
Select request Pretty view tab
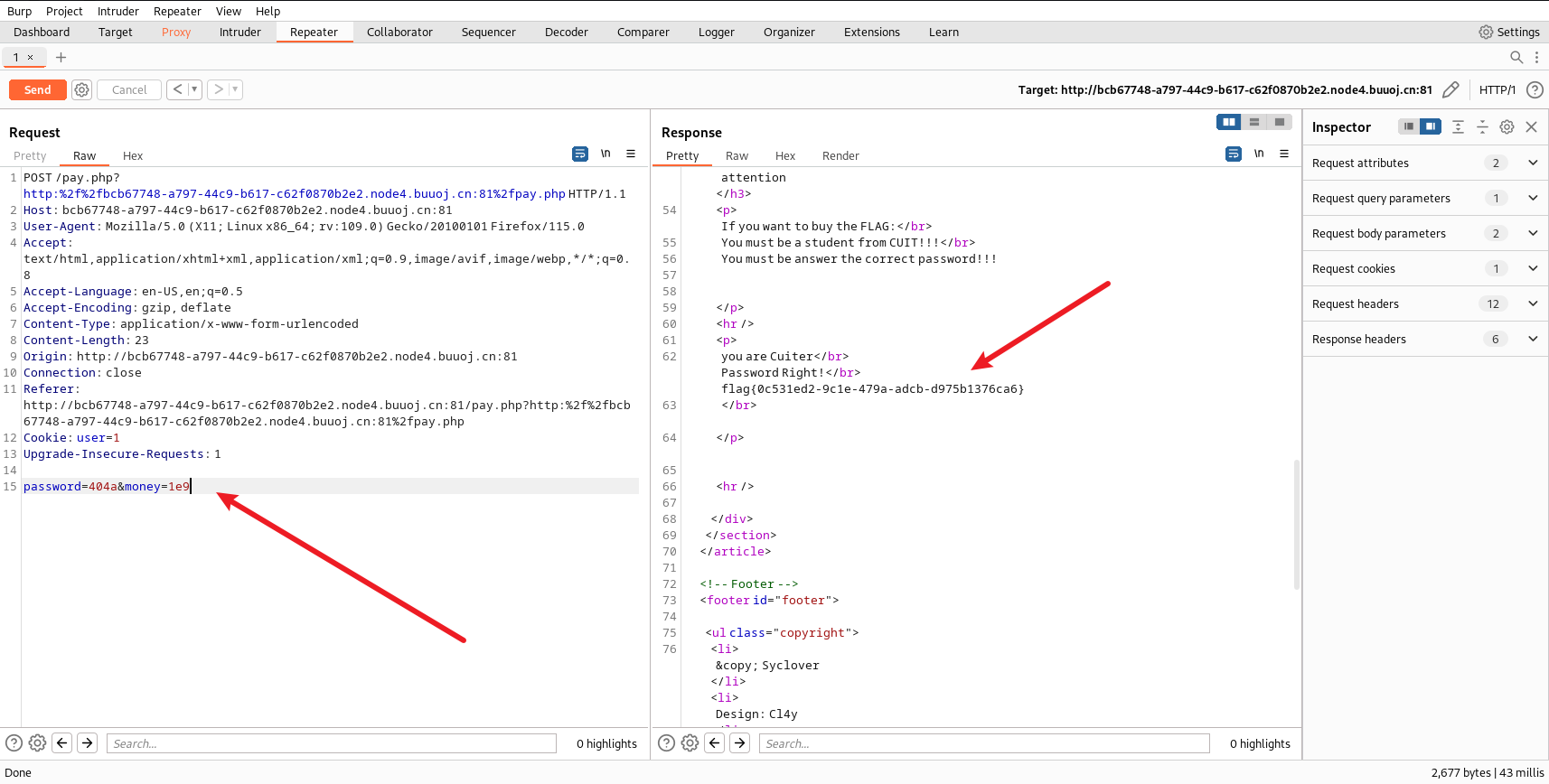[x=30, y=155]
